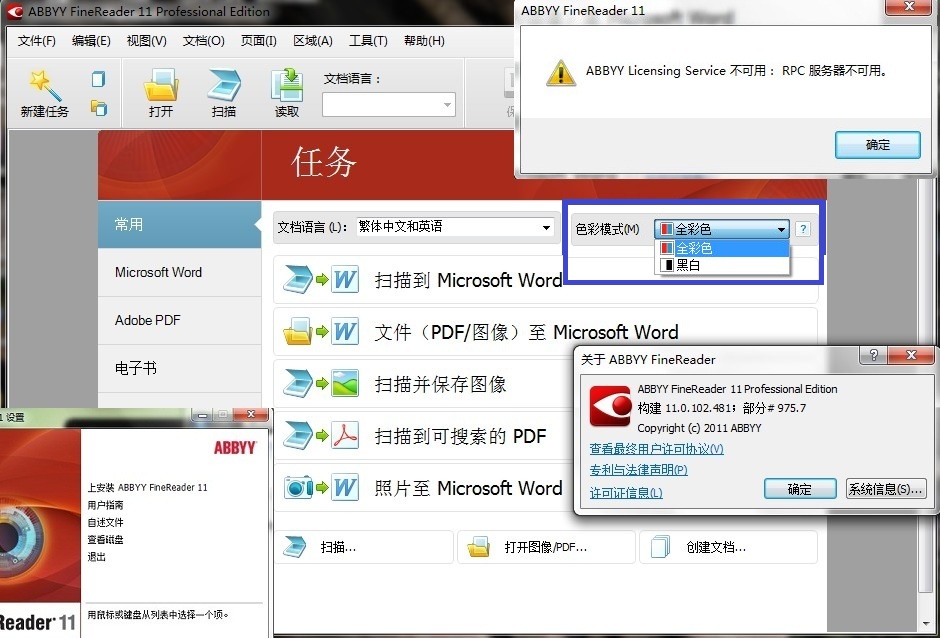Click the help question mark next to 色彩模式
Viewport: 940px width, 638px height.
click(x=803, y=228)
